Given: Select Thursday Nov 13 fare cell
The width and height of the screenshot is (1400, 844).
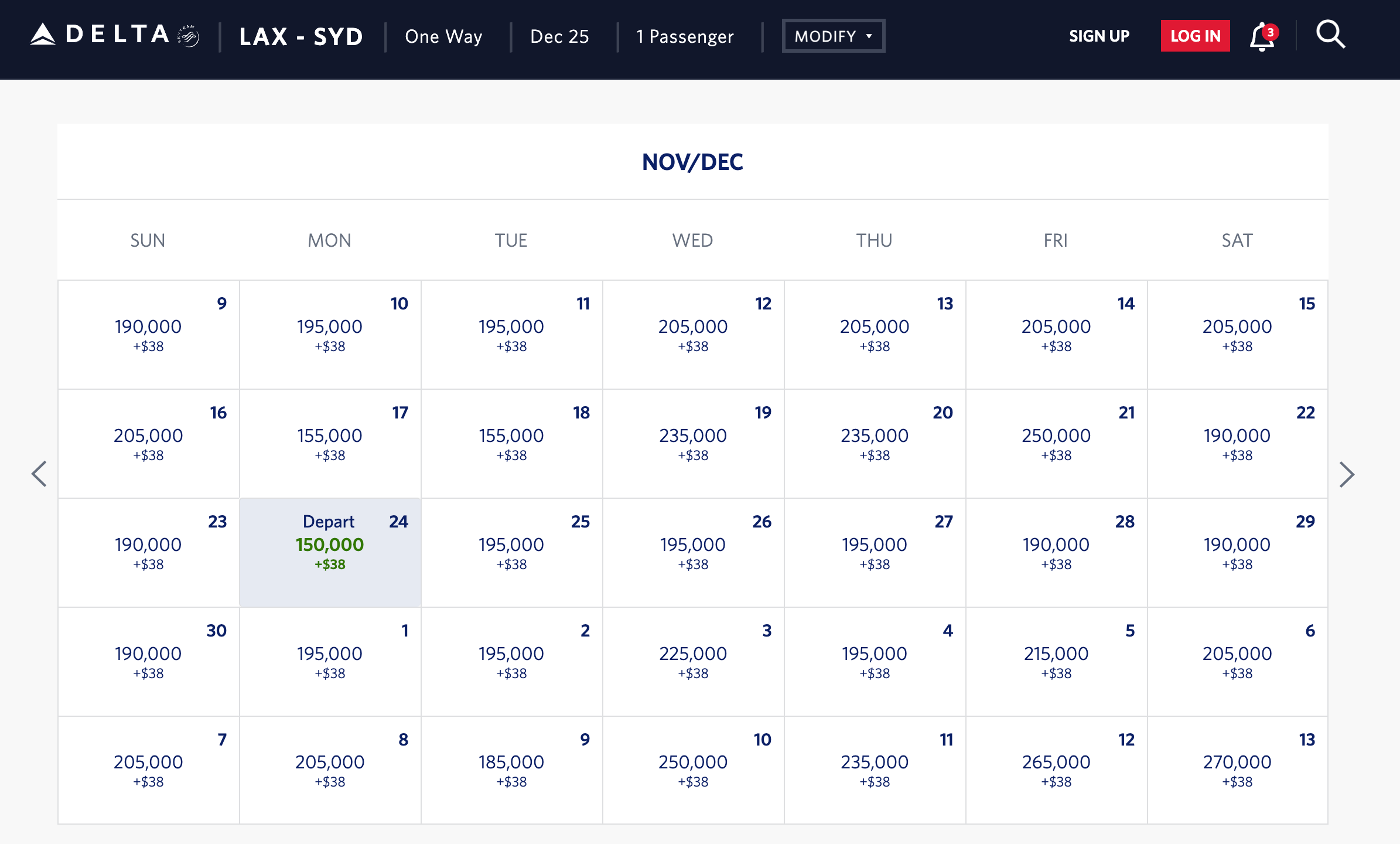Looking at the screenshot, I should pyautogui.click(x=875, y=335).
